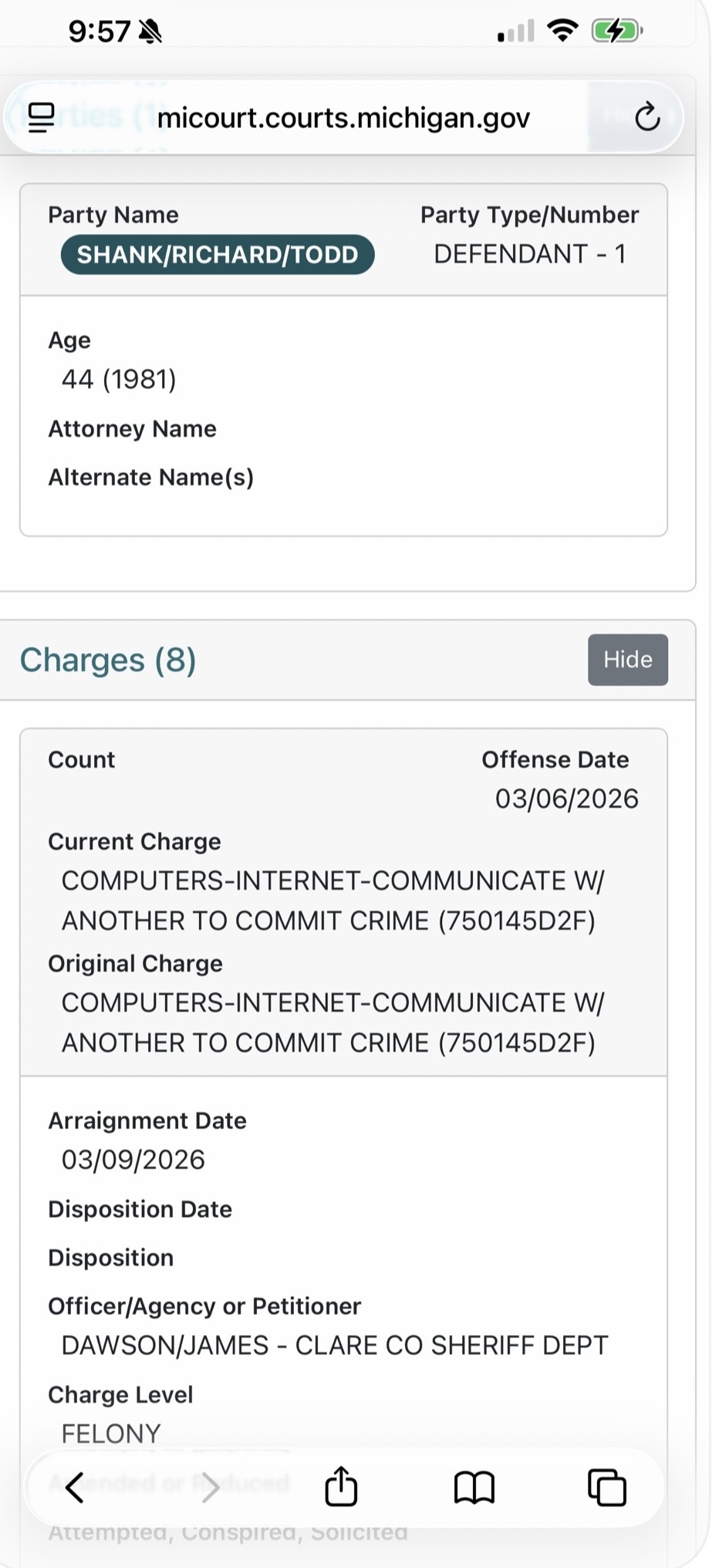Tap the Wi-Fi status icon
The image size is (719, 1568).
tap(562, 31)
